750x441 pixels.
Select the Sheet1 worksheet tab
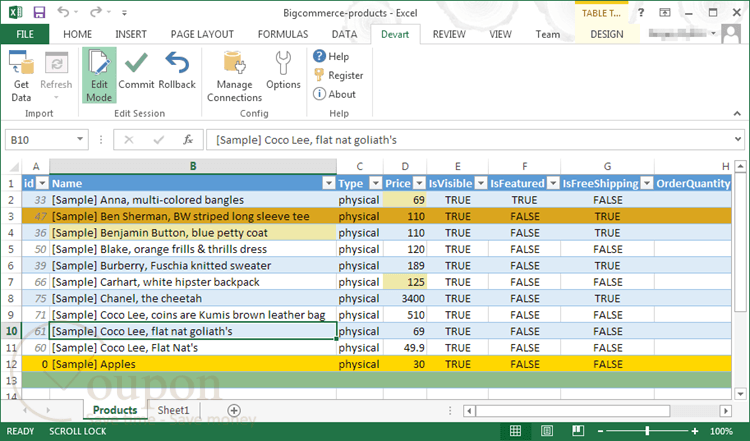point(174,410)
